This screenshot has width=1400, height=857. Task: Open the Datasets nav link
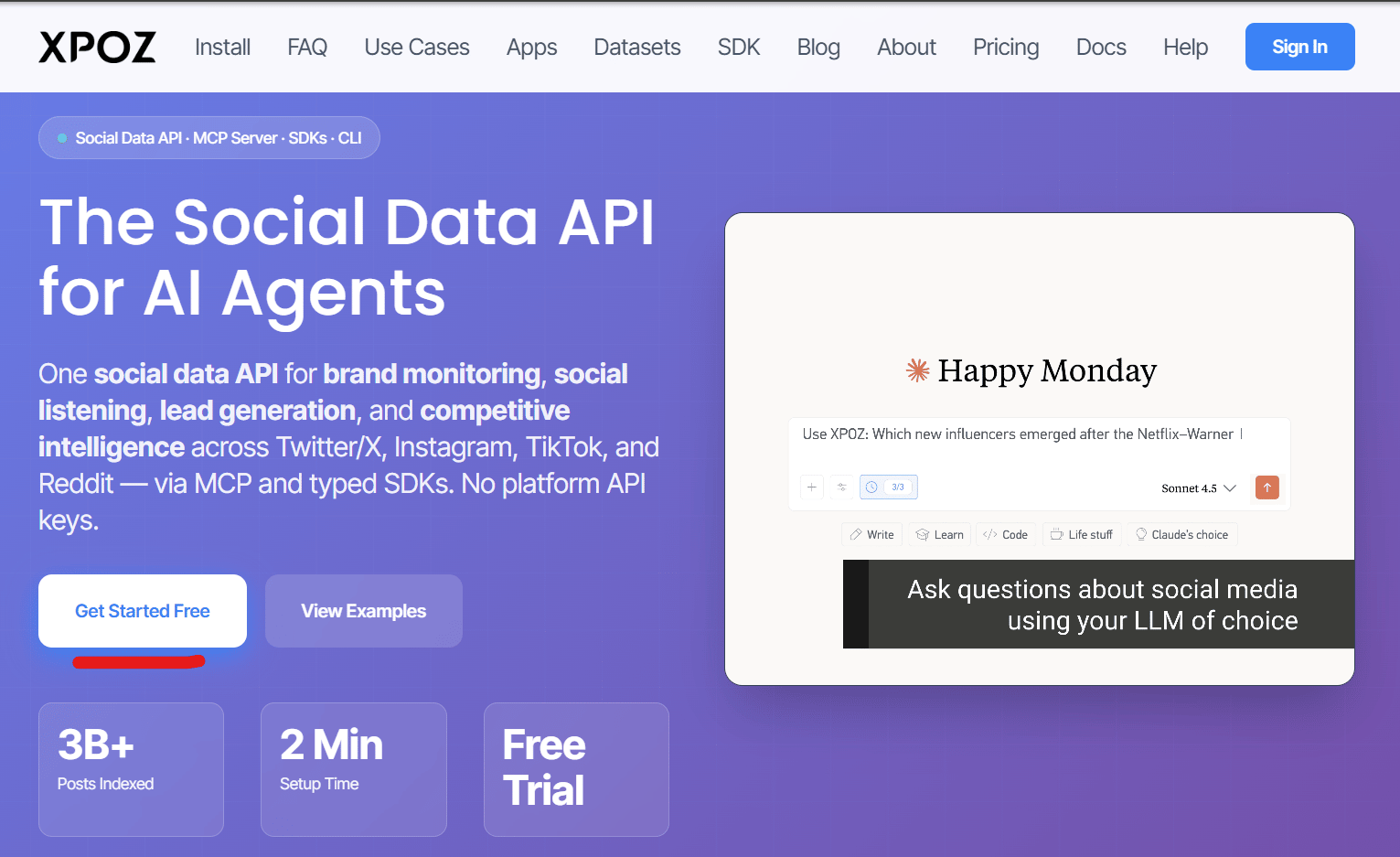637,47
